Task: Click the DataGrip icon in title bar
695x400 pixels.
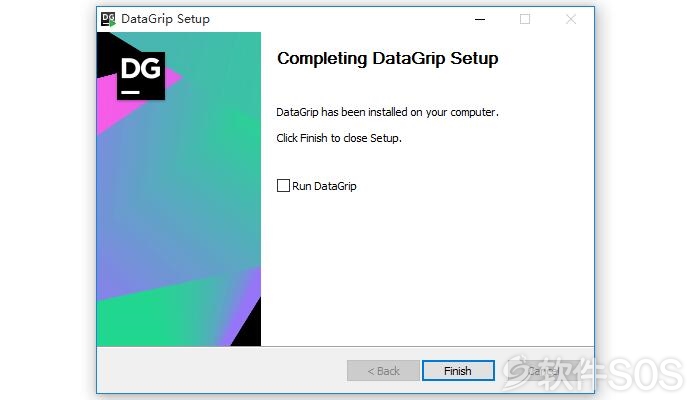Action: coord(108,19)
